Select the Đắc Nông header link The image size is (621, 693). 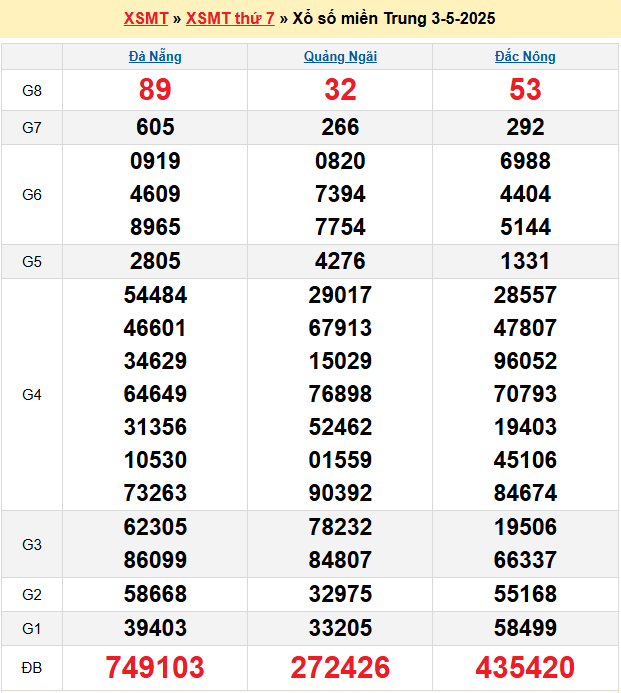click(x=525, y=57)
